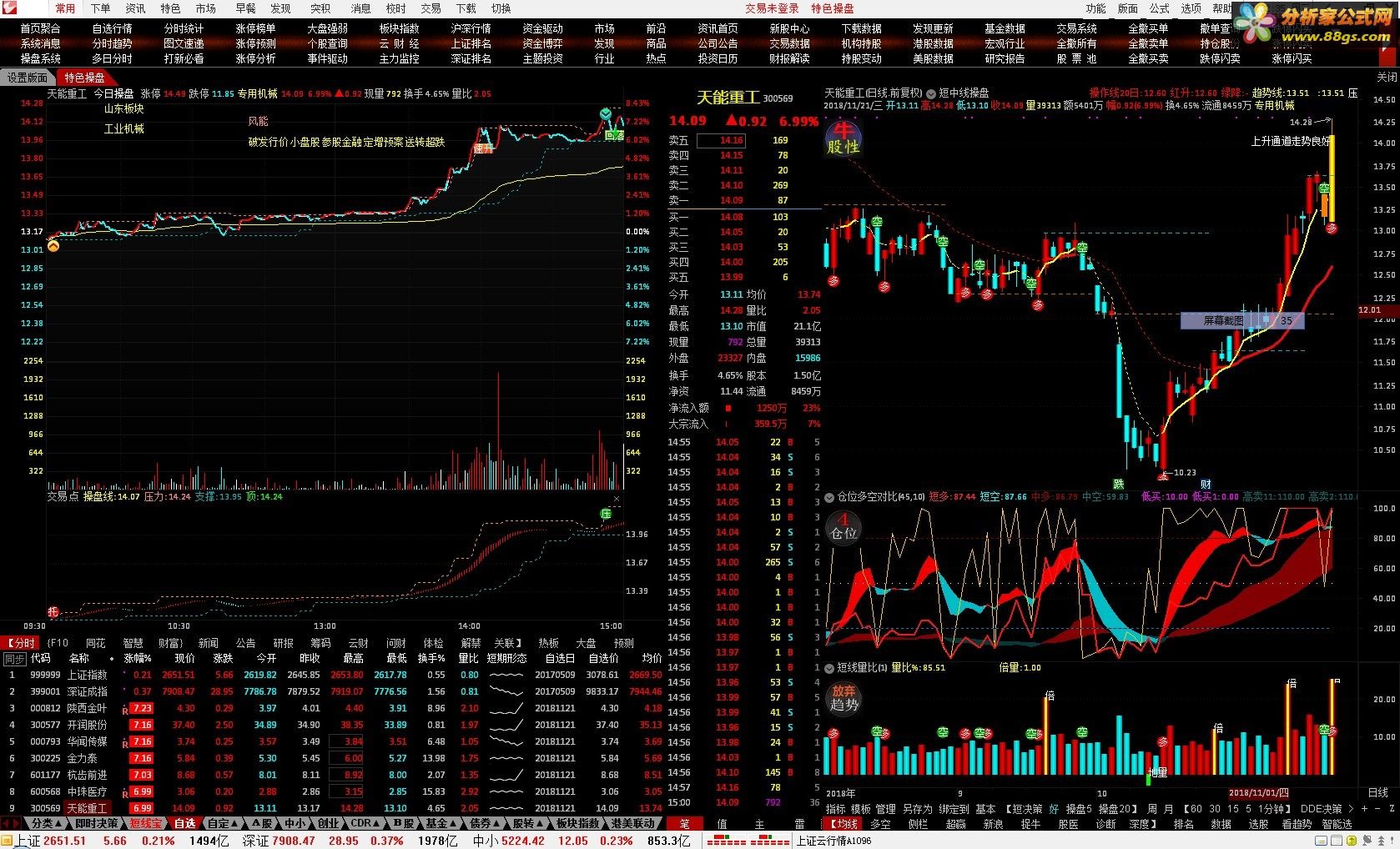Click the green checkmark icon on intraday chart
The image size is (1400, 849).
point(606,113)
